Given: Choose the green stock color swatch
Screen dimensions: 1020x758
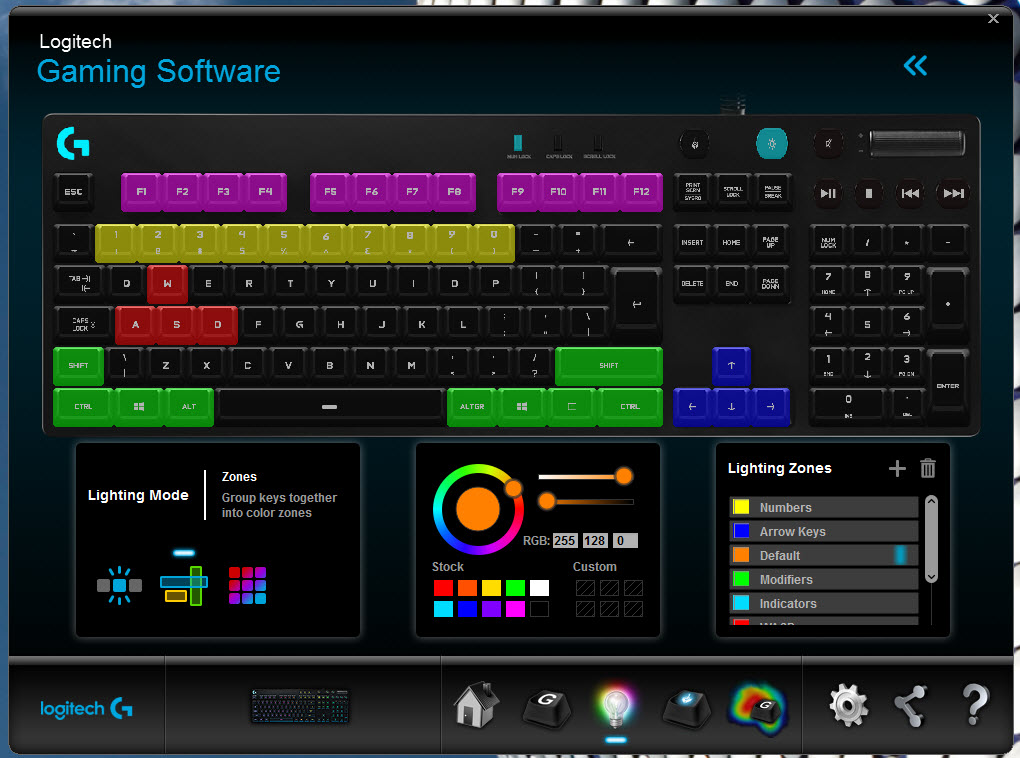Looking at the screenshot, I should [x=515, y=588].
